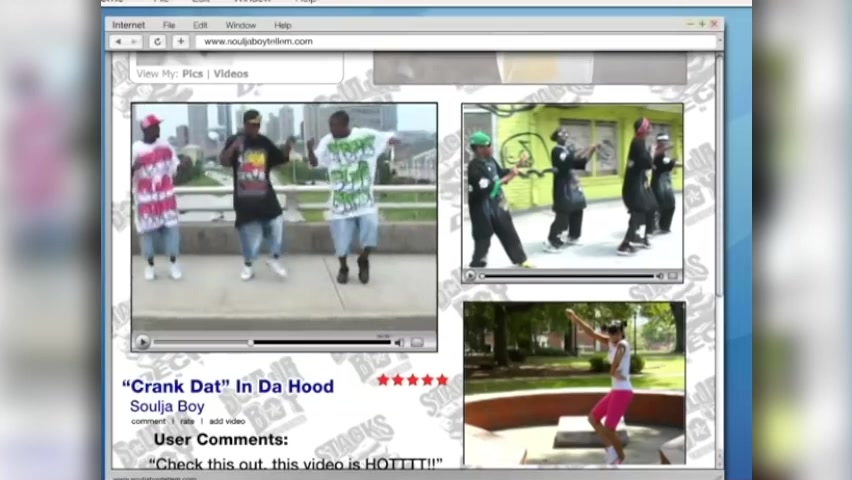
Task: Click the Soulja Boy artist name
Action: click(x=167, y=406)
